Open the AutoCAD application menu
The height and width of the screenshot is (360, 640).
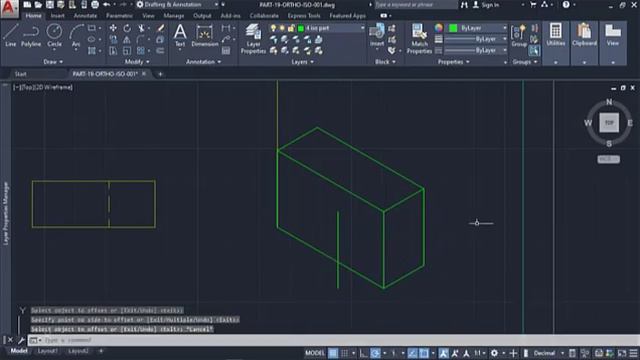9,8
